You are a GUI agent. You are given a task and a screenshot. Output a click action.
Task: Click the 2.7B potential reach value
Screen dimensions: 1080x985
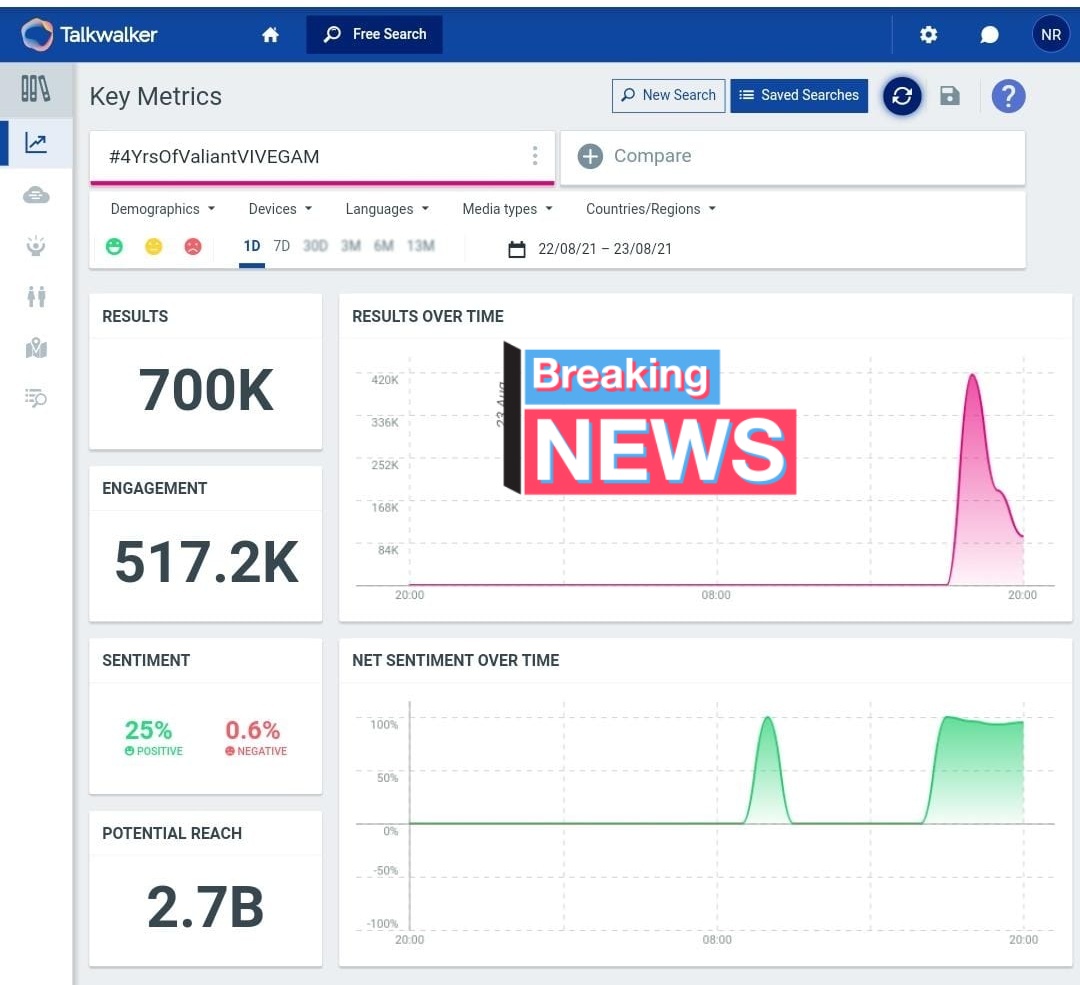click(205, 907)
